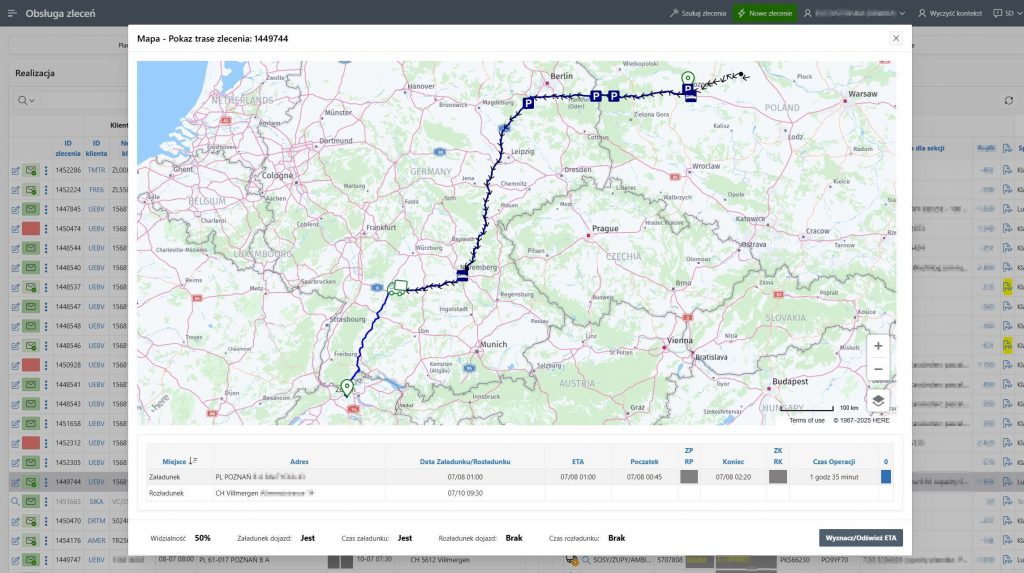Click client code SIKA in background list

coord(96,501)
